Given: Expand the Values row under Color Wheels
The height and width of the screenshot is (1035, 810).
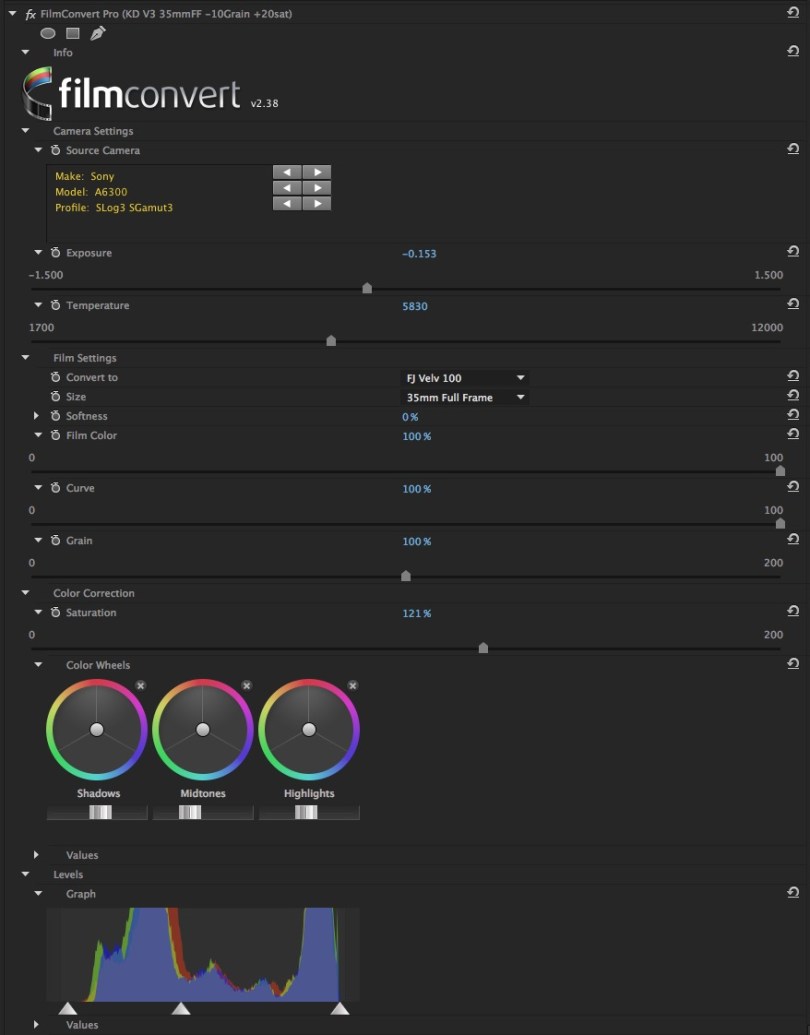Looking at the screenshot, I should point(37,855).
